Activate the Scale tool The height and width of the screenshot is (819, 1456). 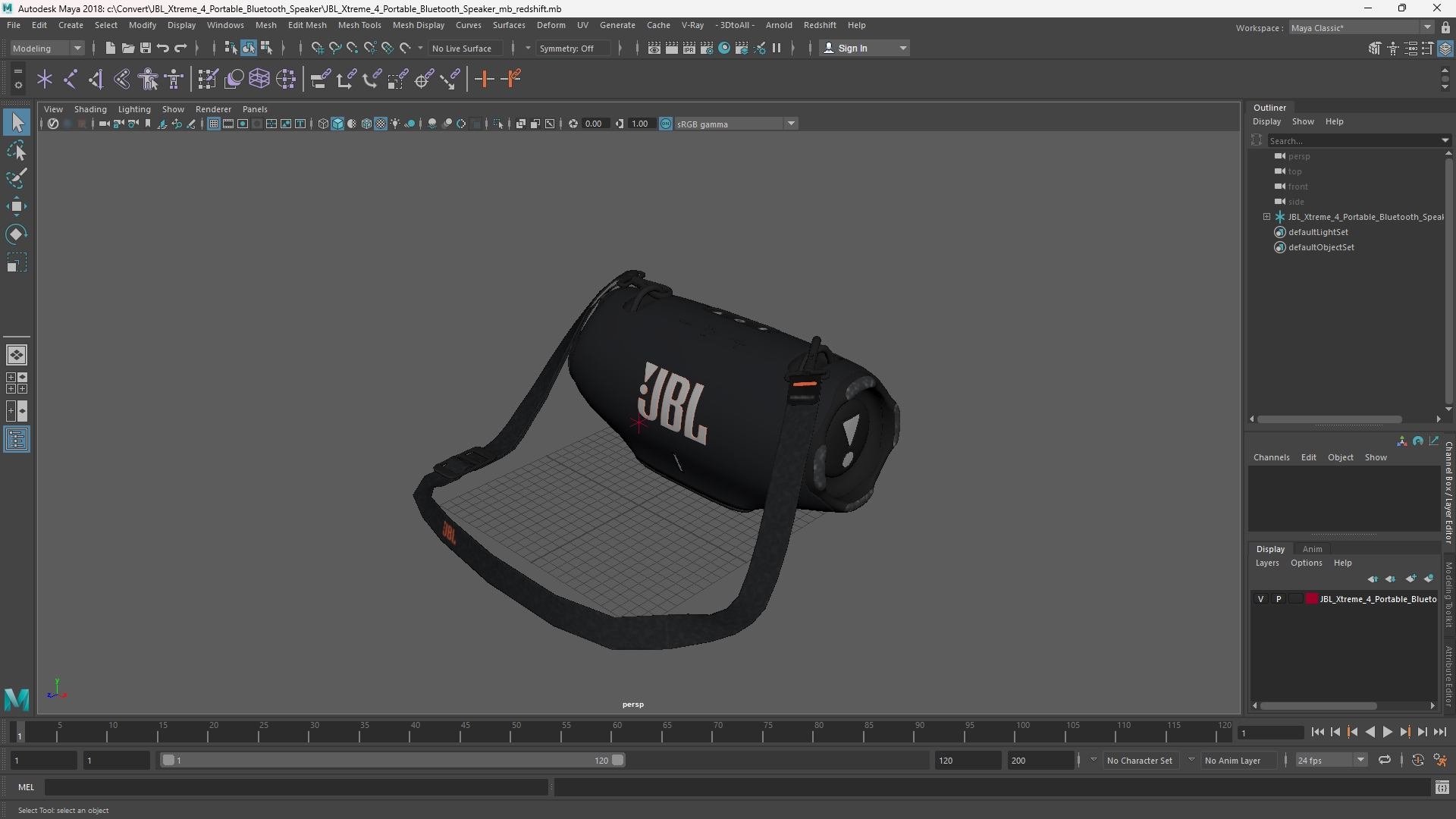pyautogui.click(x=17, y=262)
